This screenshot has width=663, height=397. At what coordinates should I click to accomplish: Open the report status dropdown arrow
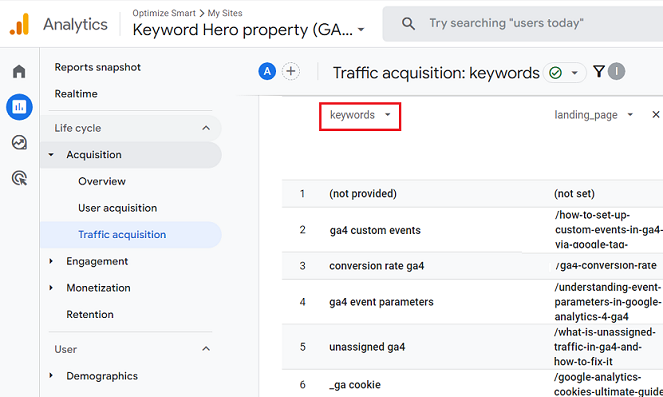click(575, 73)
